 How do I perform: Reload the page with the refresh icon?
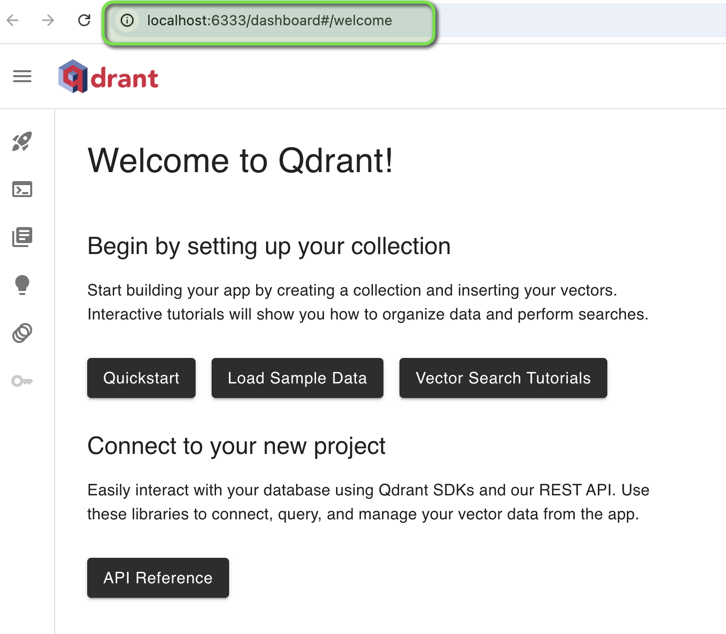pos(84,20)
